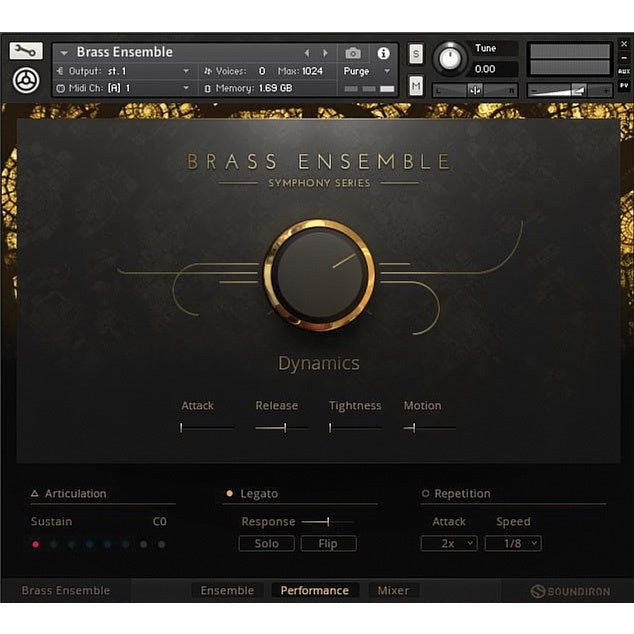Viewport: 634px width, 634px height.
Task: Click the Output speaker icon
Action: [60, 71]
